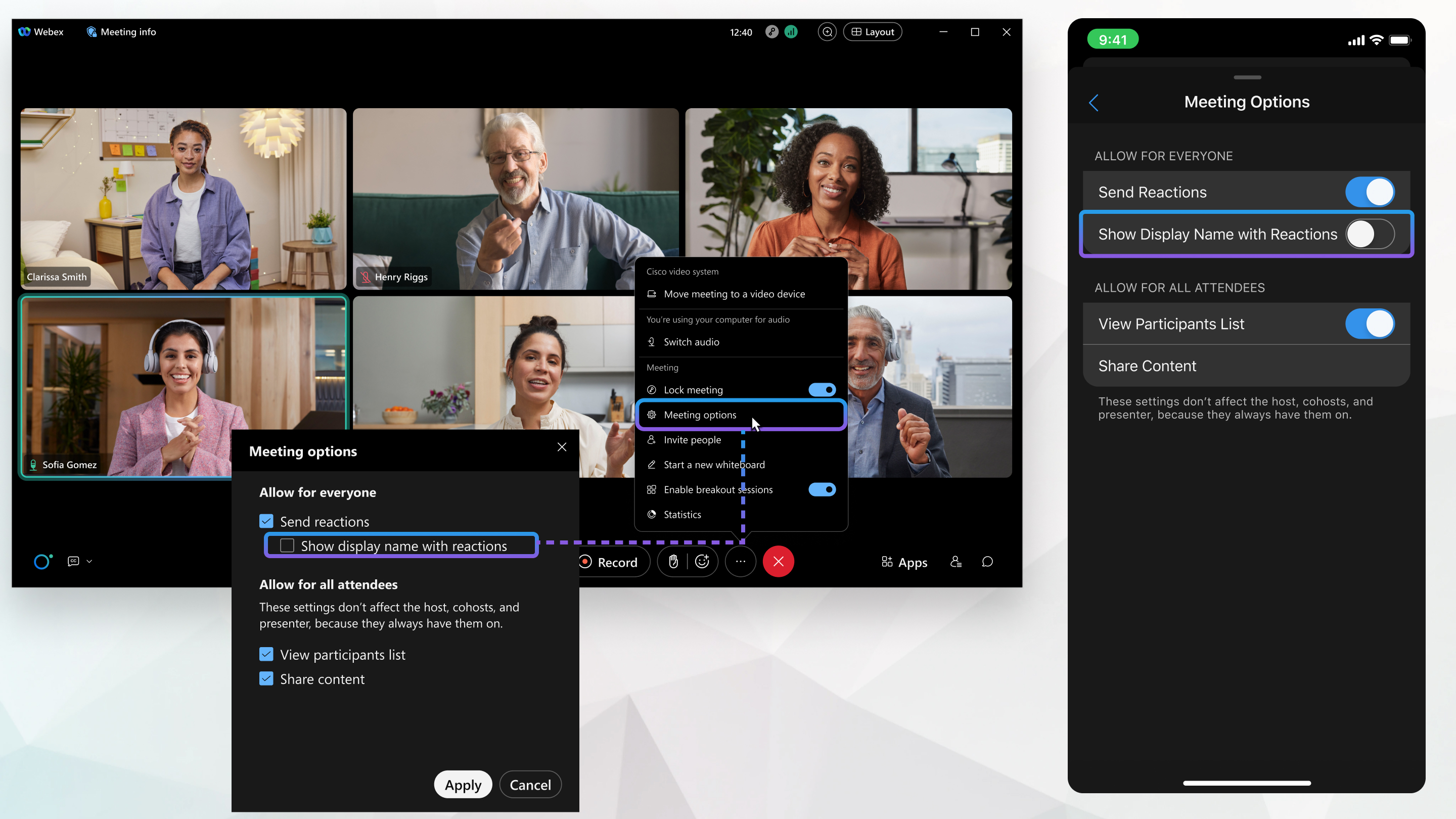Disable Lock meeting toggle in context menu
This screenshot has height=819, width=1456.
point(822,389)
